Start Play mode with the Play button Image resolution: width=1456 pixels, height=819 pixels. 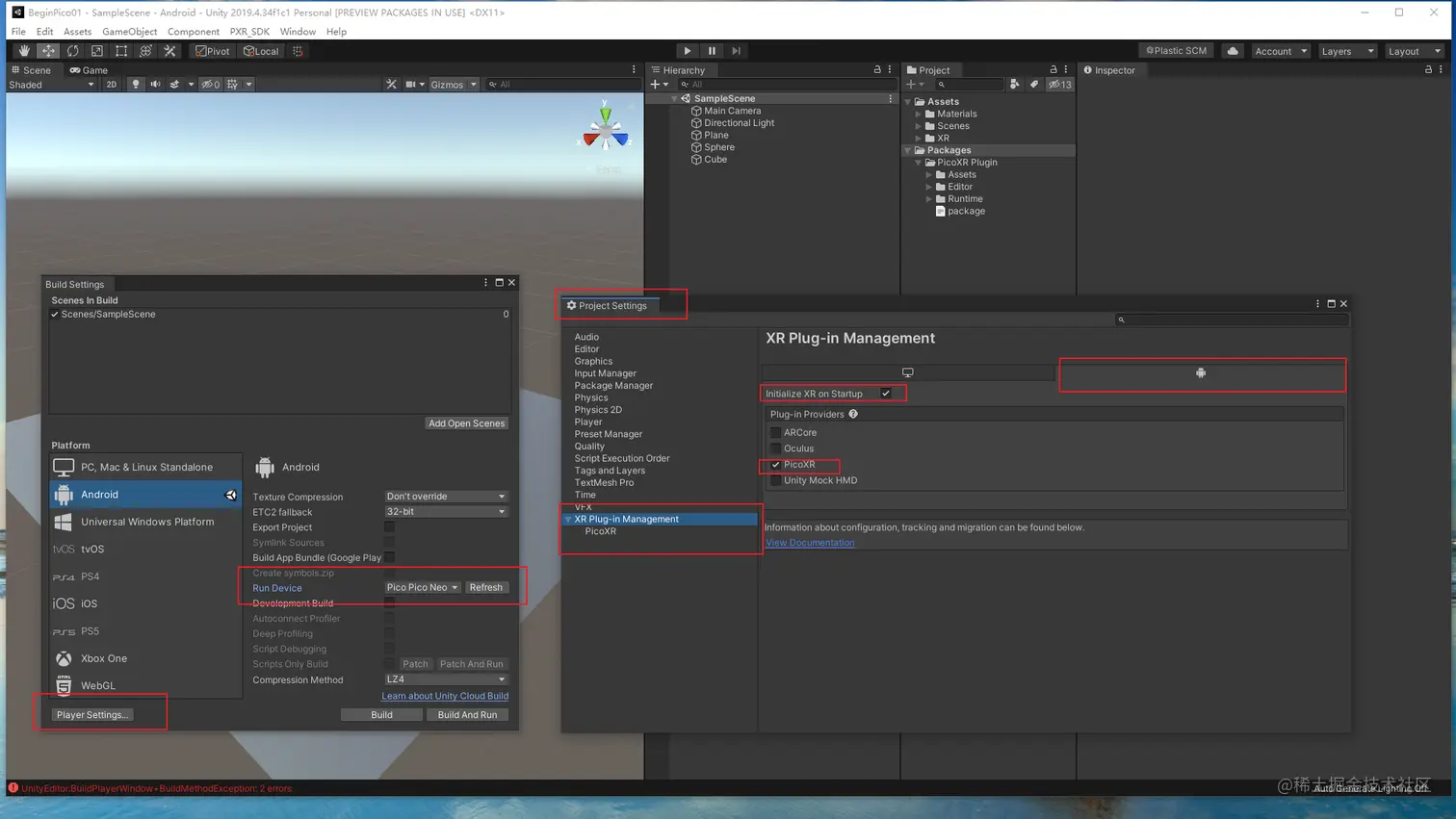click(687, 51)
